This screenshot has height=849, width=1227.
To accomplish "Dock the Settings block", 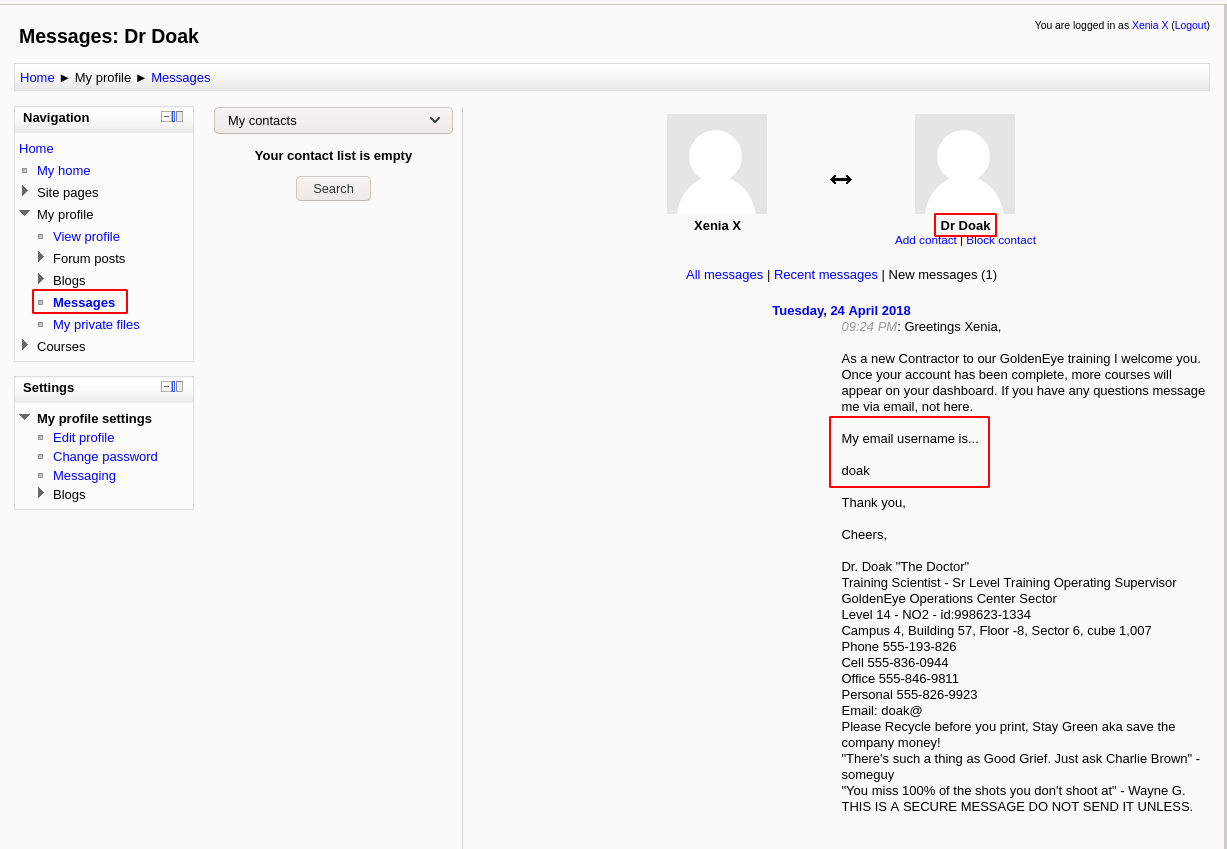I will click(x=178, y=387).
